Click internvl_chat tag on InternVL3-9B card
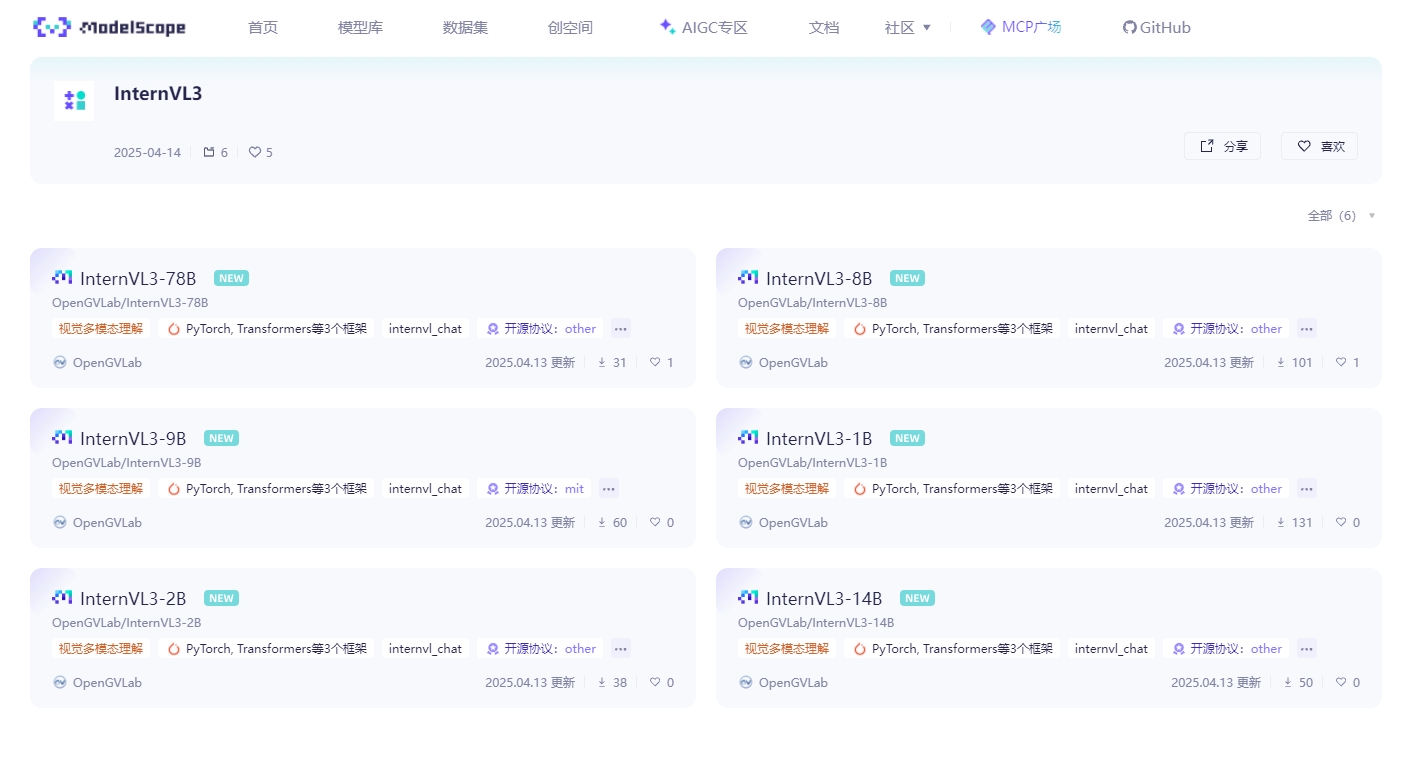The image size is (1412, 768). (x=425, y=488)
